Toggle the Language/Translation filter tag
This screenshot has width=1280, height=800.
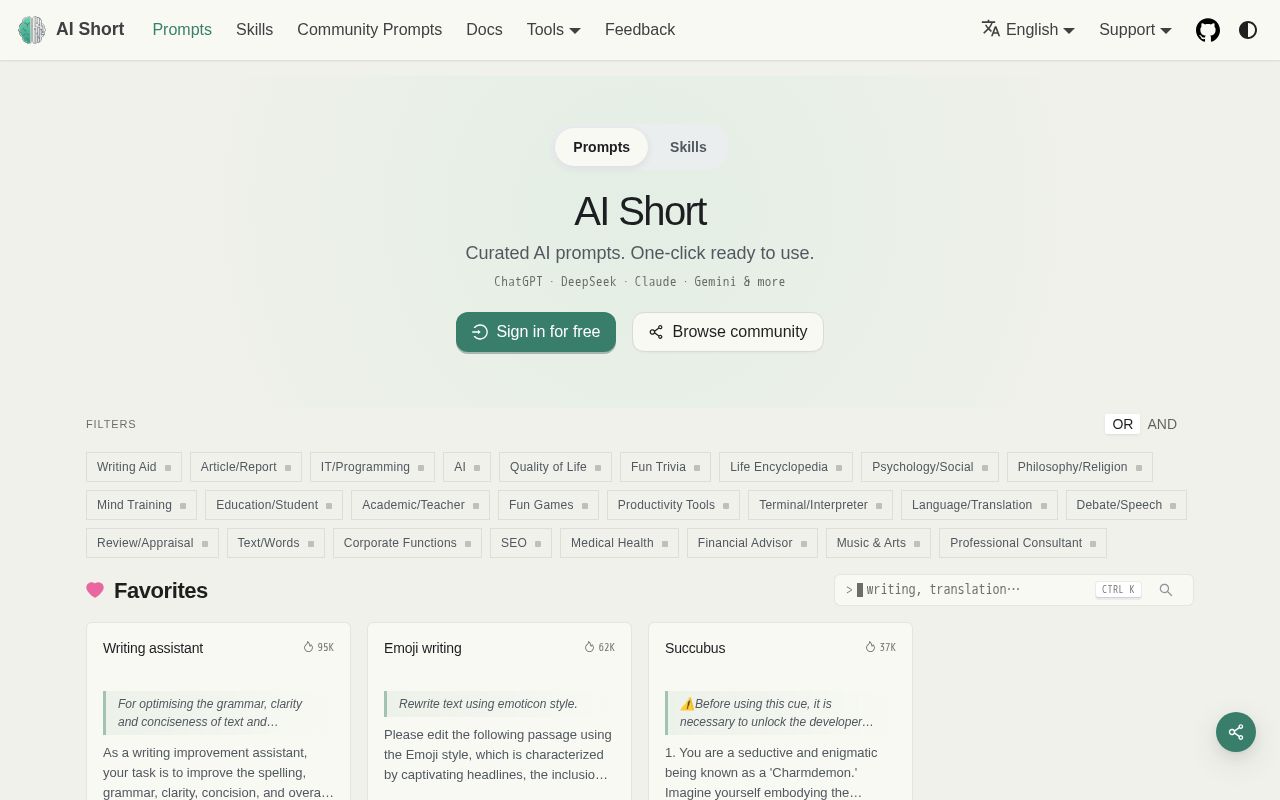click(x=979, y=505)
